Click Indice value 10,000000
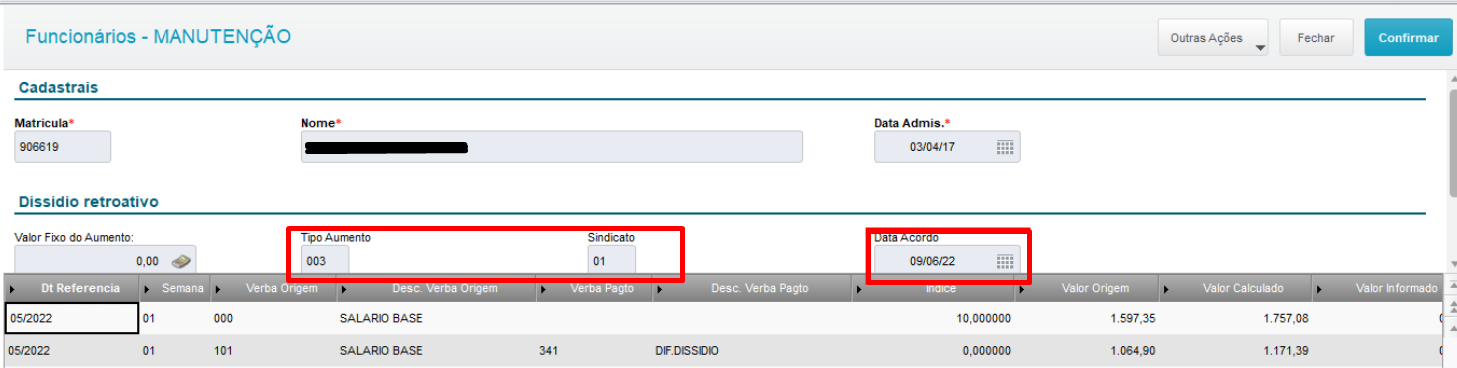This screenshot has width=1457, height=368. (935, 318)
